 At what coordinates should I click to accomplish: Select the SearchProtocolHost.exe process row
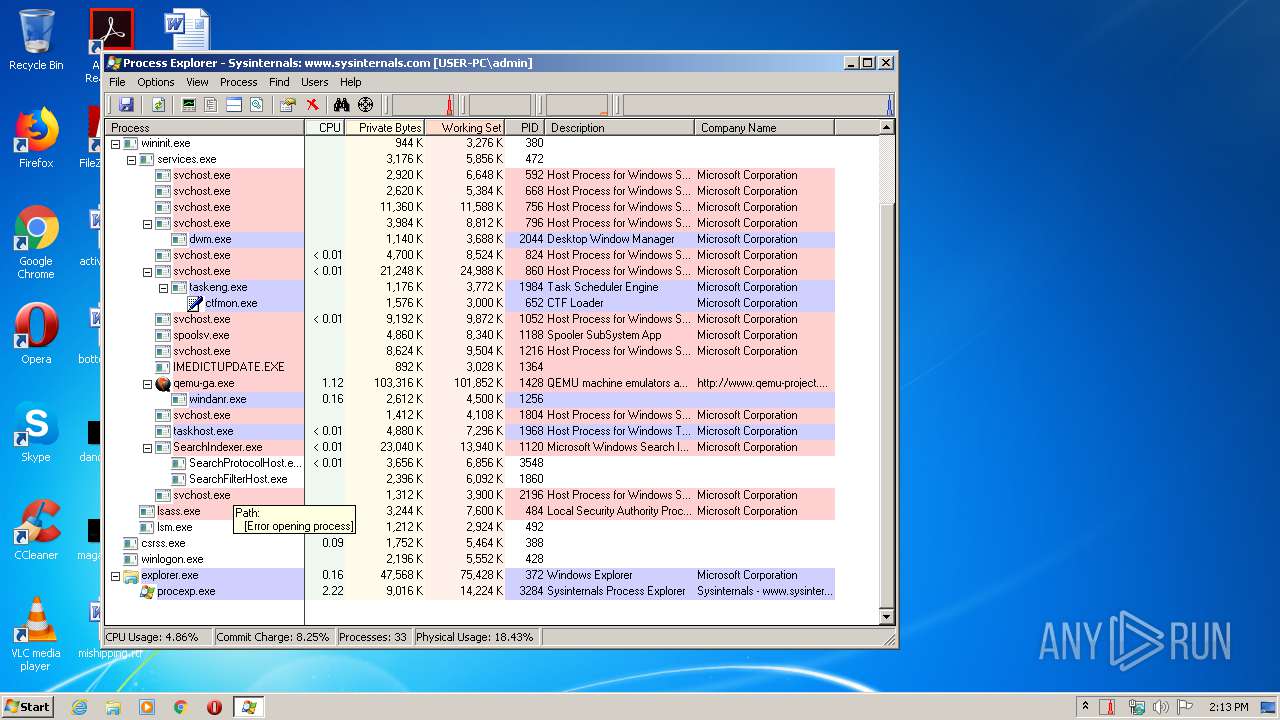(x=470, y=463)
